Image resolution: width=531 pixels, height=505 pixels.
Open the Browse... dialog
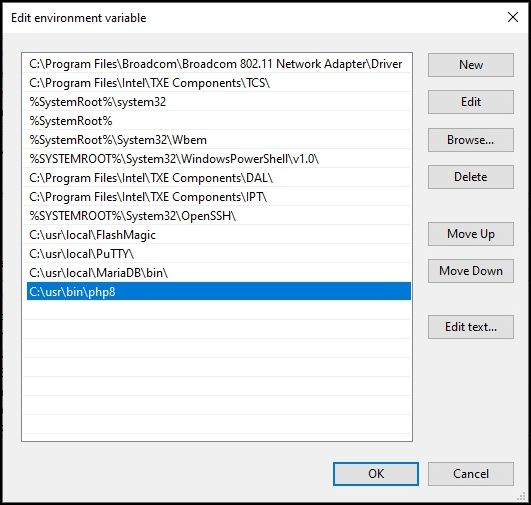pos(471,140)
